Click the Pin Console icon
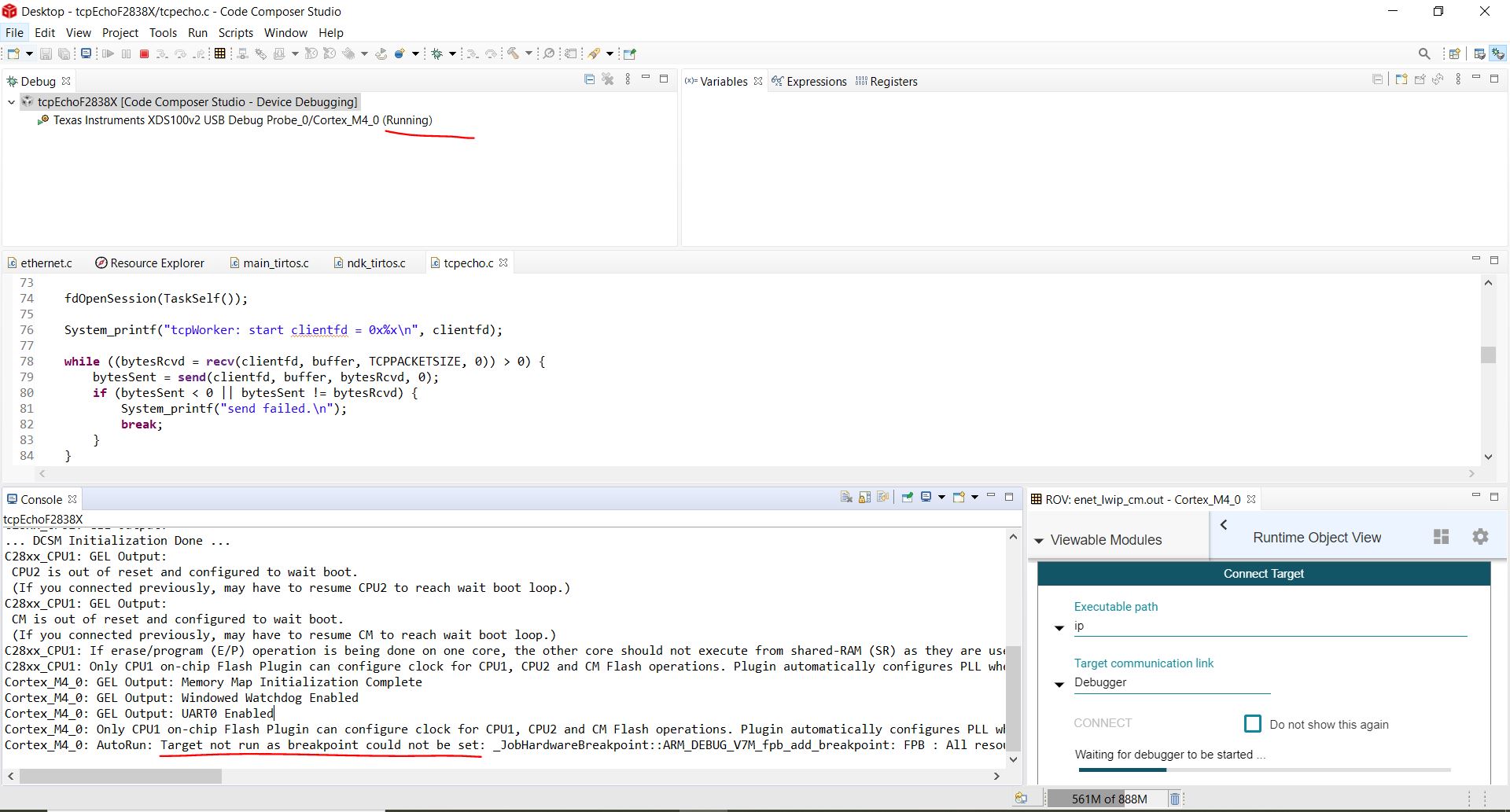 907,497
